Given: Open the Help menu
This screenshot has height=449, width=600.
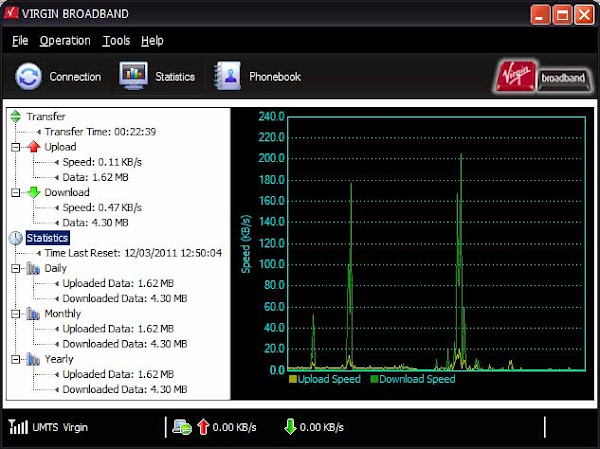Looking at the screenshot, I should coord(152,40).
